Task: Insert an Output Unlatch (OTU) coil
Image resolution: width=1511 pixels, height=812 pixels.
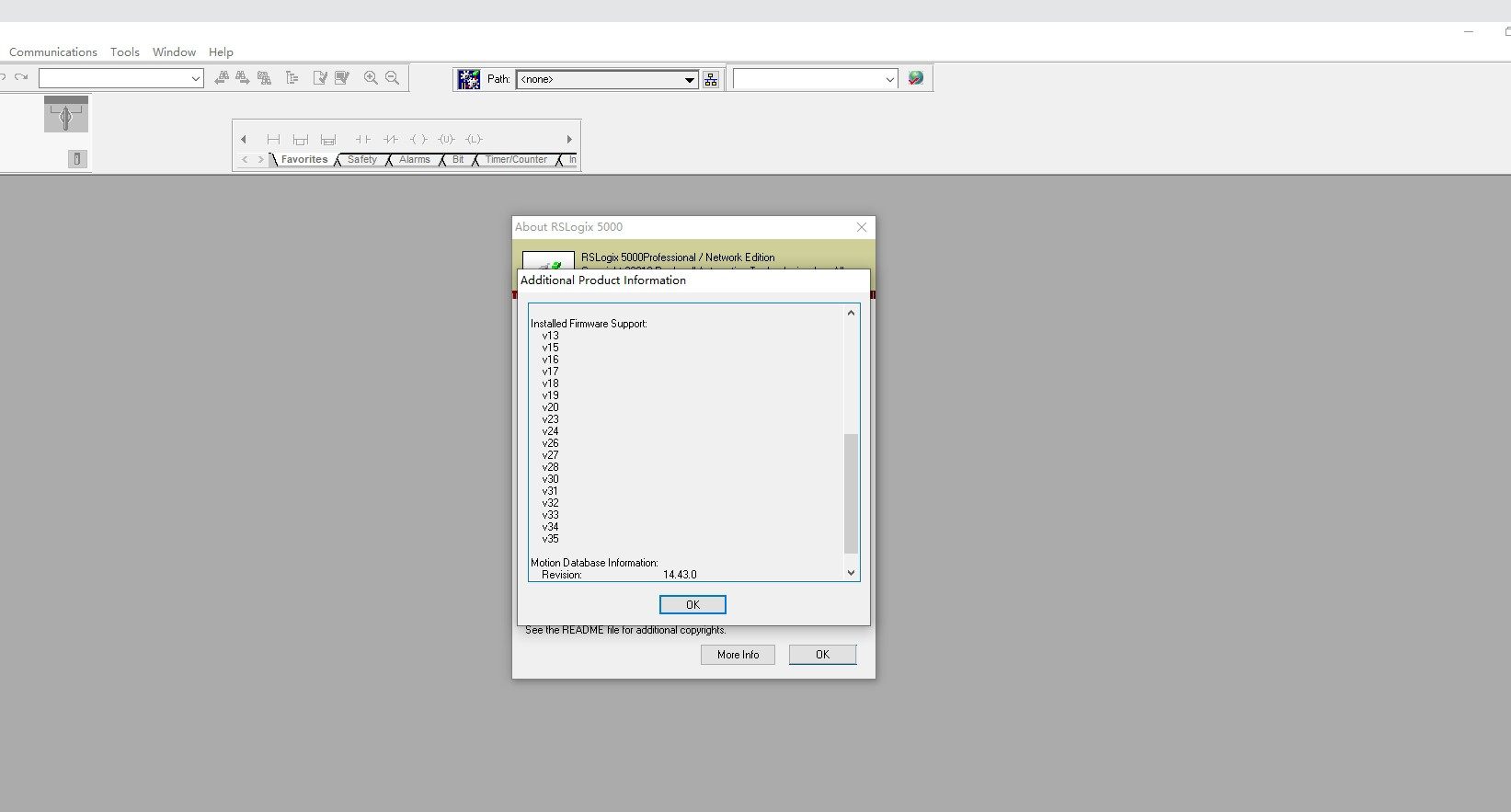Action: pos(446,140)
